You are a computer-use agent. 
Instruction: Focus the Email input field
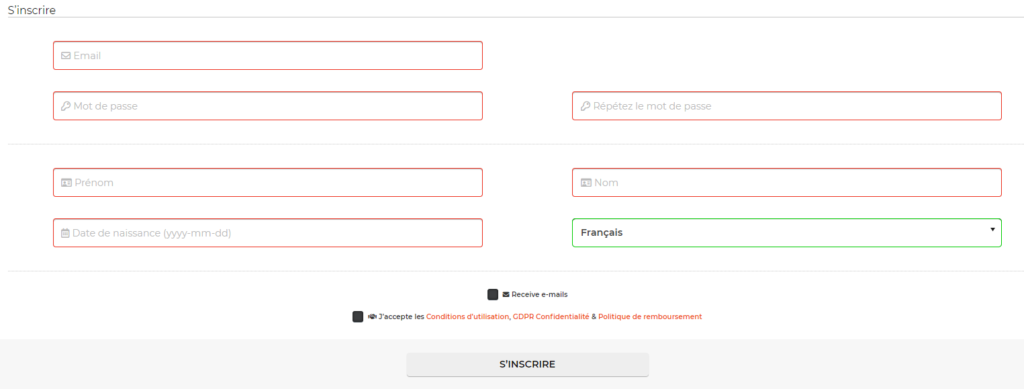[268, 55]
